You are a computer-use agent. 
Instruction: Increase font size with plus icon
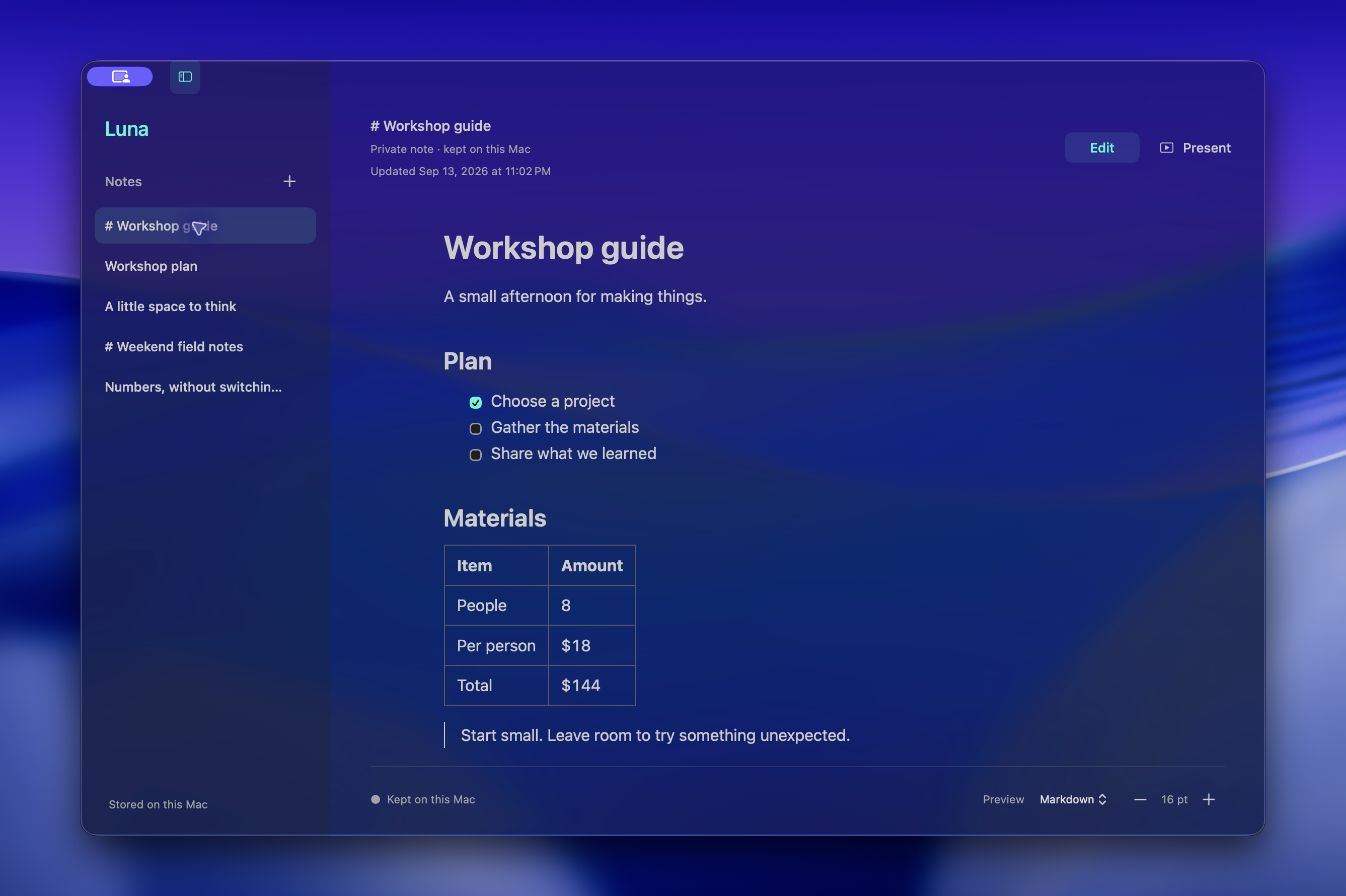click(1209, 799)
